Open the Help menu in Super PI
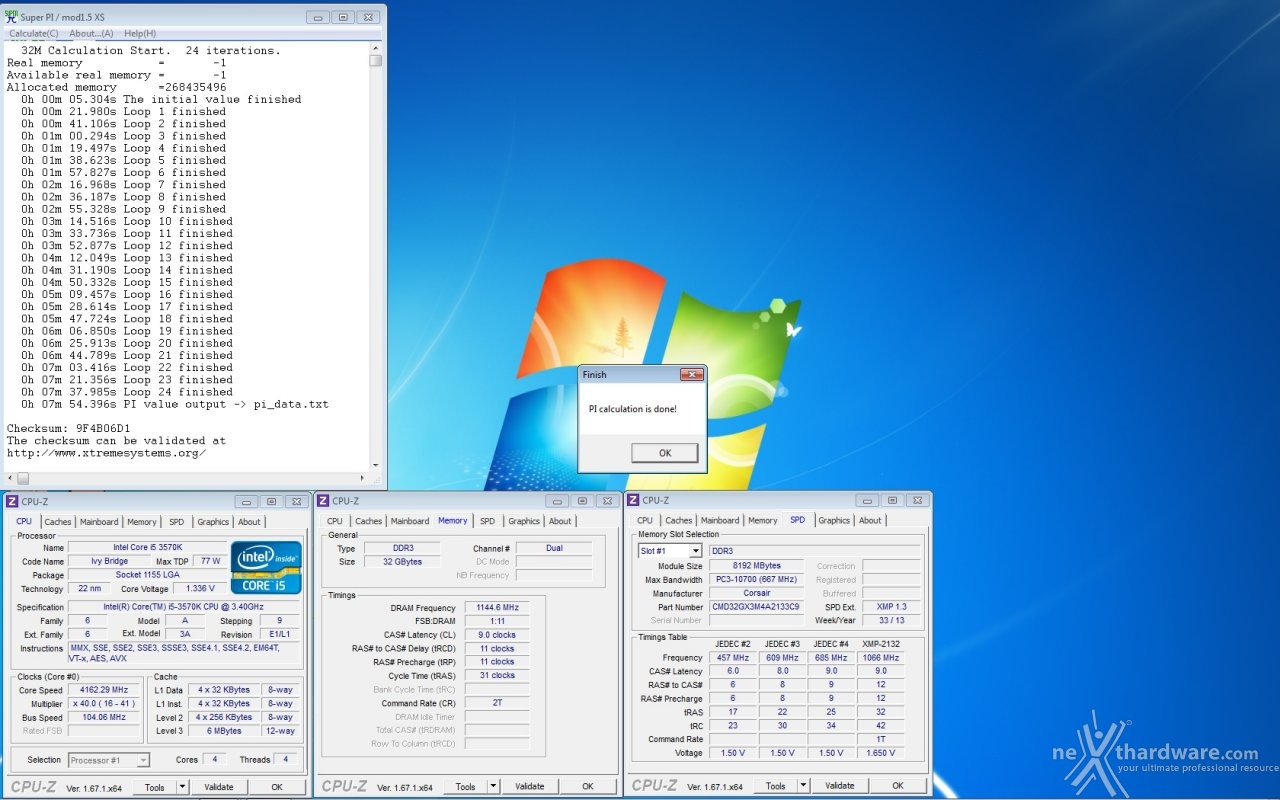 140,33
